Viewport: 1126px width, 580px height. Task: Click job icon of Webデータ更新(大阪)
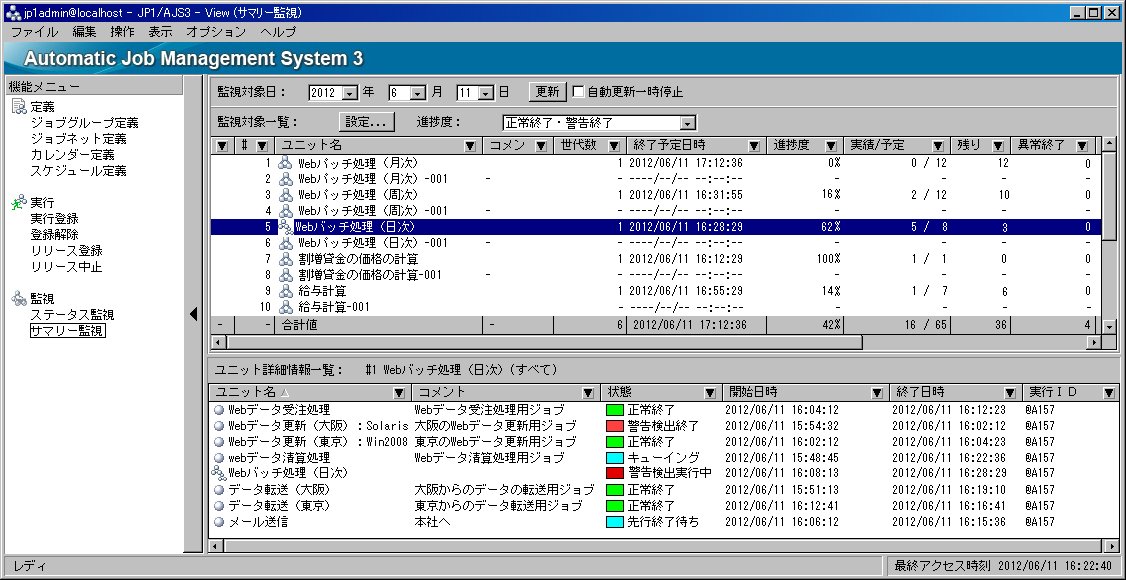(x=219, y=426)
